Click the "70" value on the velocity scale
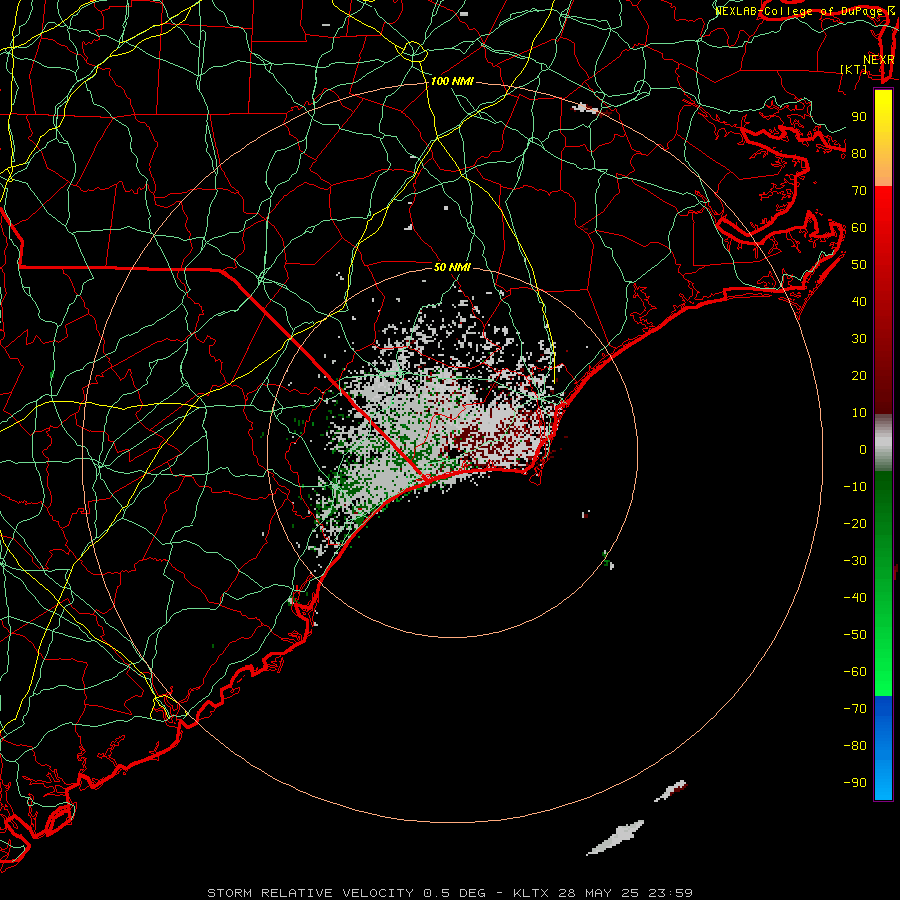This screenshot has height=900, width=900. pyautogui.click(x=859, y=191)
